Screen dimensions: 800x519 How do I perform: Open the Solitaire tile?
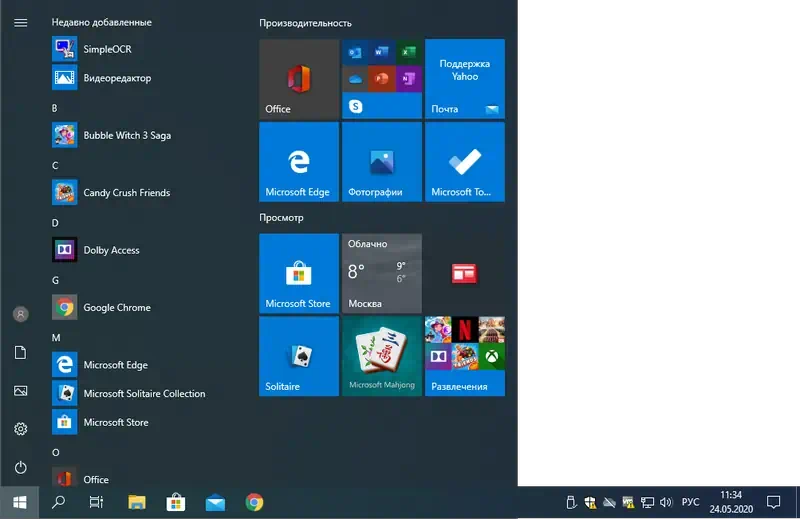[299, 356]
